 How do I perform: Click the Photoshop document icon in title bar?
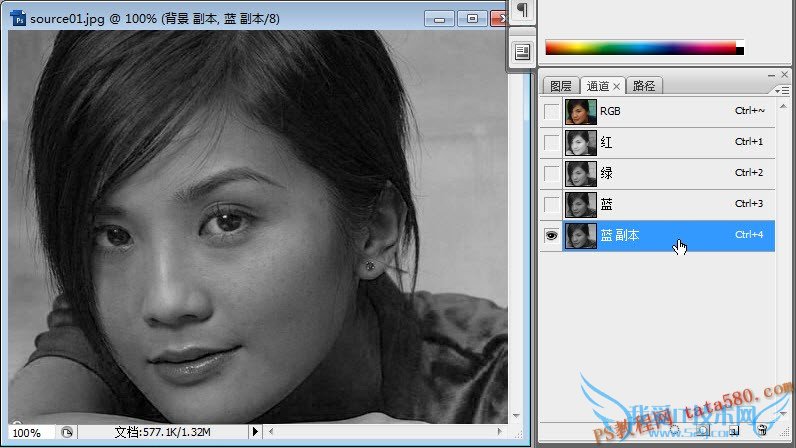(17, 18)
